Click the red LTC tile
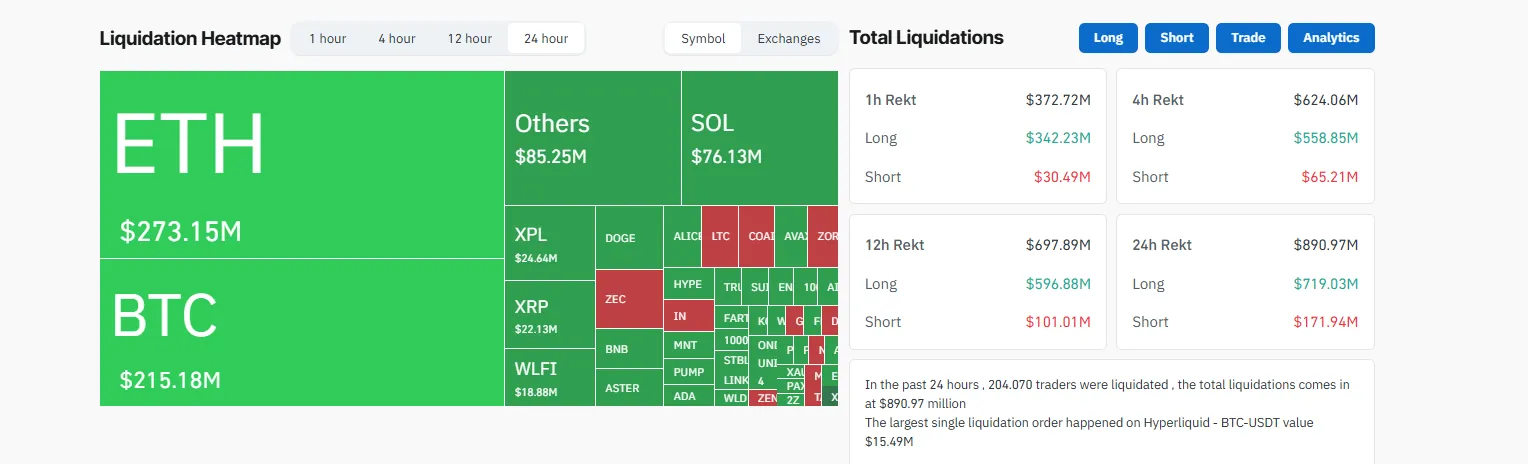Viewport: 1528px width, 464px height. coord(720,237)
